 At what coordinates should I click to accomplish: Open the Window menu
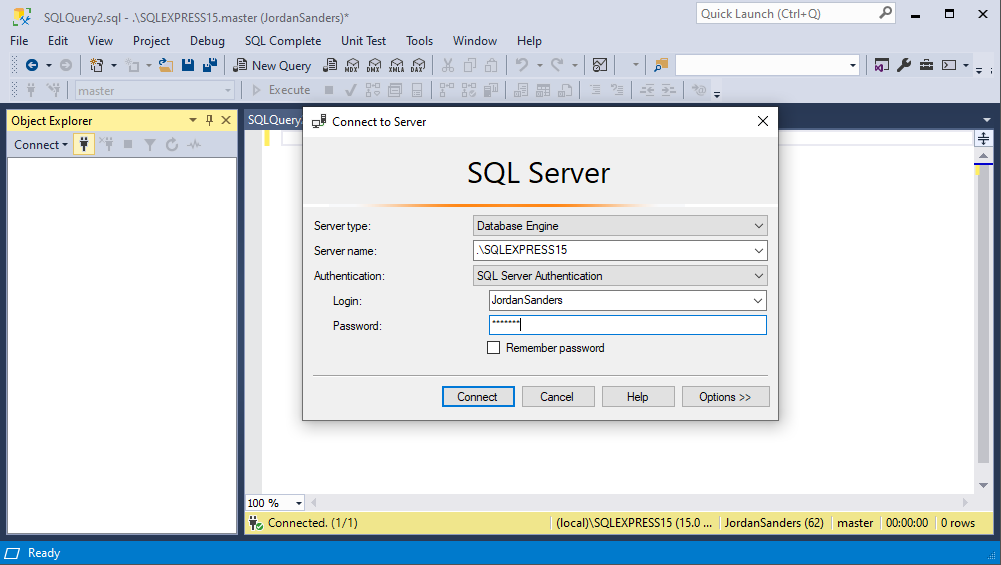(475, 41)
